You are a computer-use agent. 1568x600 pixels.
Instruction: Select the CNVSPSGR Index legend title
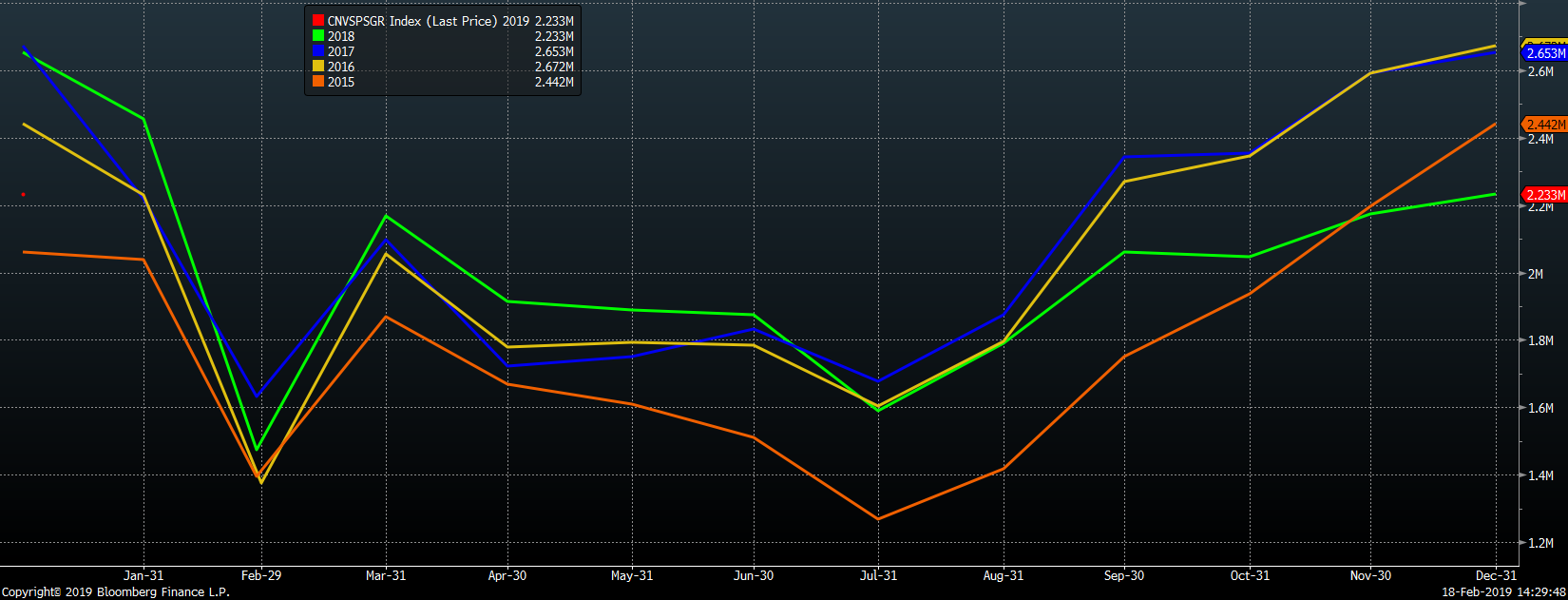pos(412,21)
